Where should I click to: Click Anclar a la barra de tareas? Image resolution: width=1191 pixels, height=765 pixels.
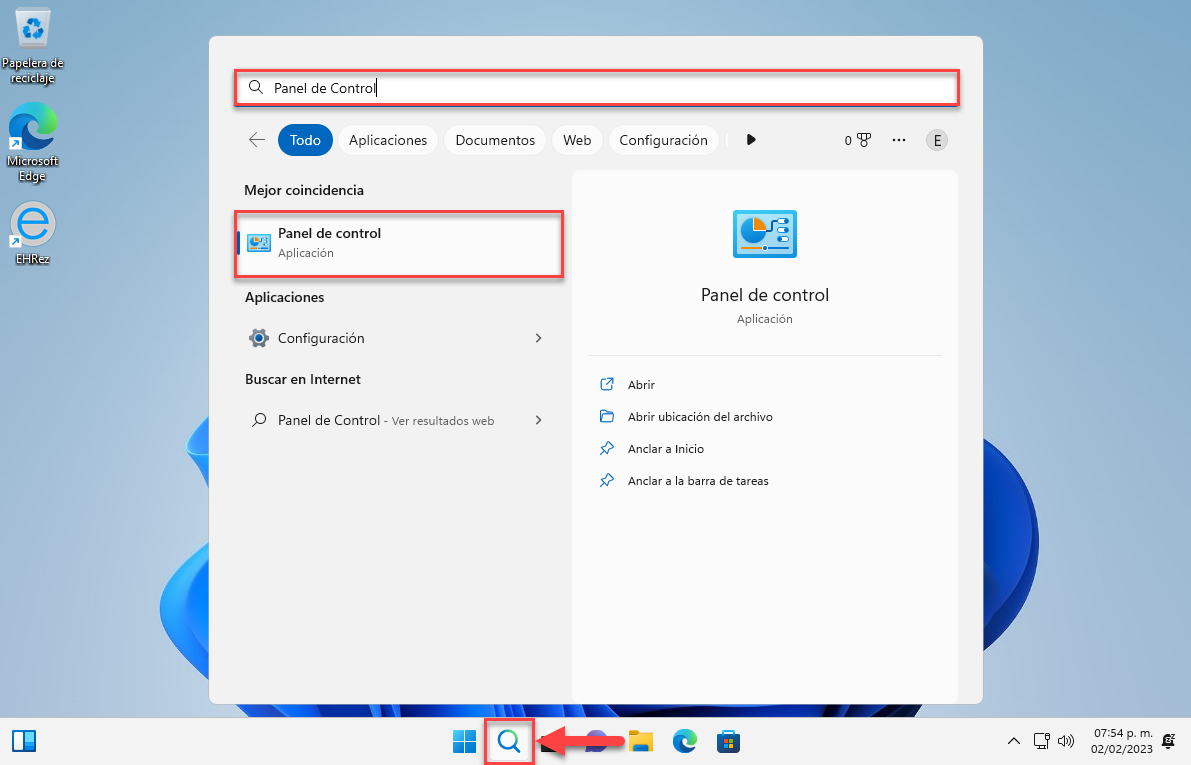coord(698,481)
